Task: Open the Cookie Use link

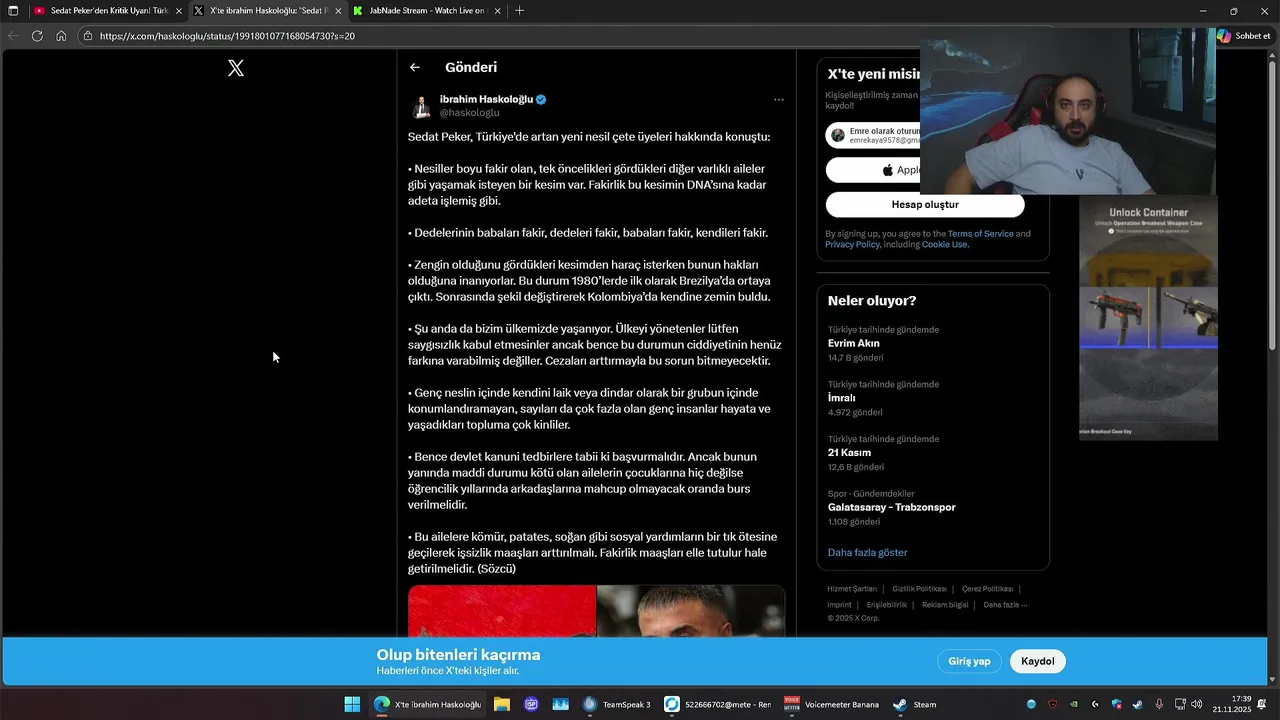Action: coord(944,245)
